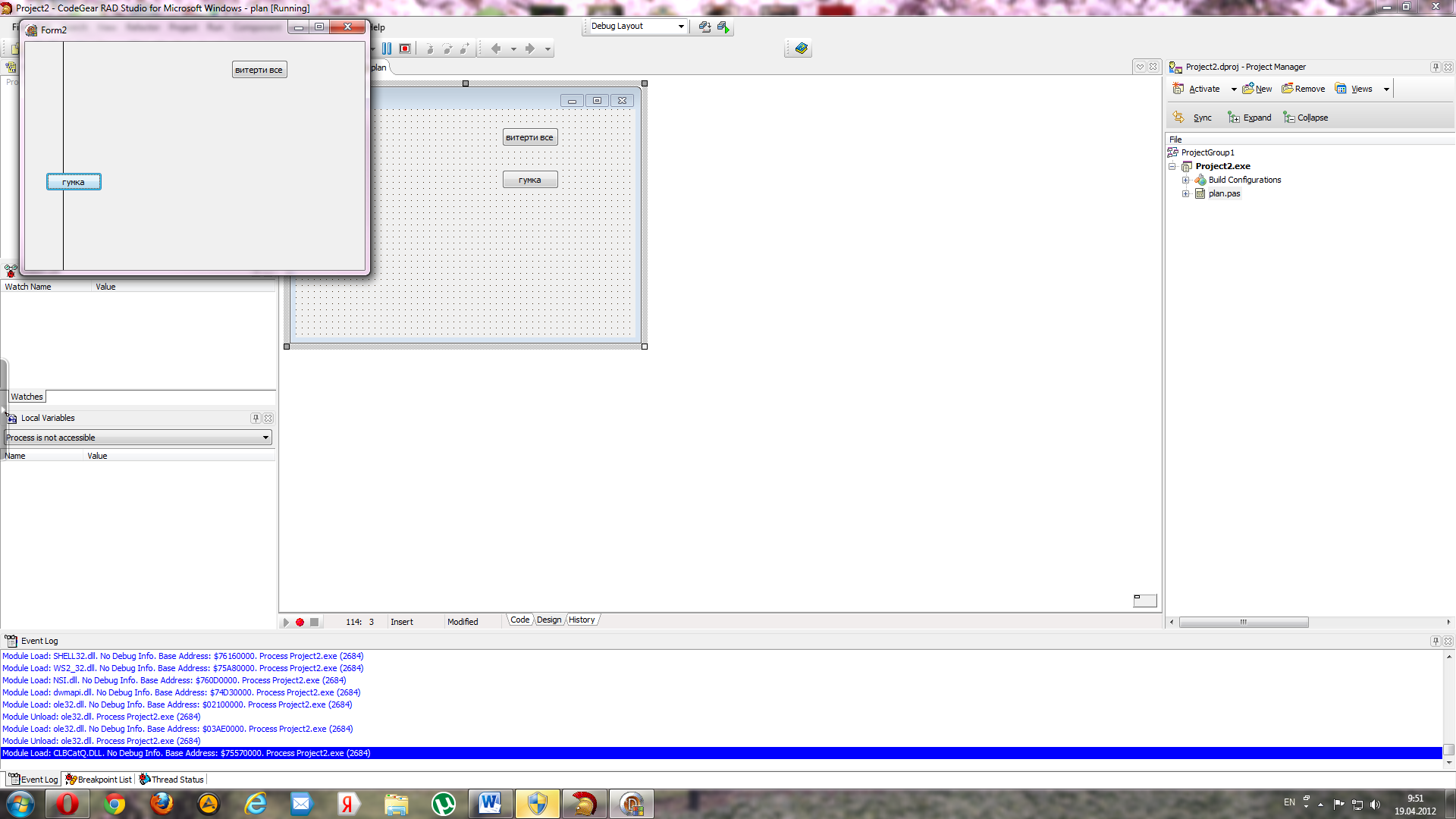The width and height of the screenshot is (1456, 819).
Task: Switch to the Design tab
Action: 549,620
